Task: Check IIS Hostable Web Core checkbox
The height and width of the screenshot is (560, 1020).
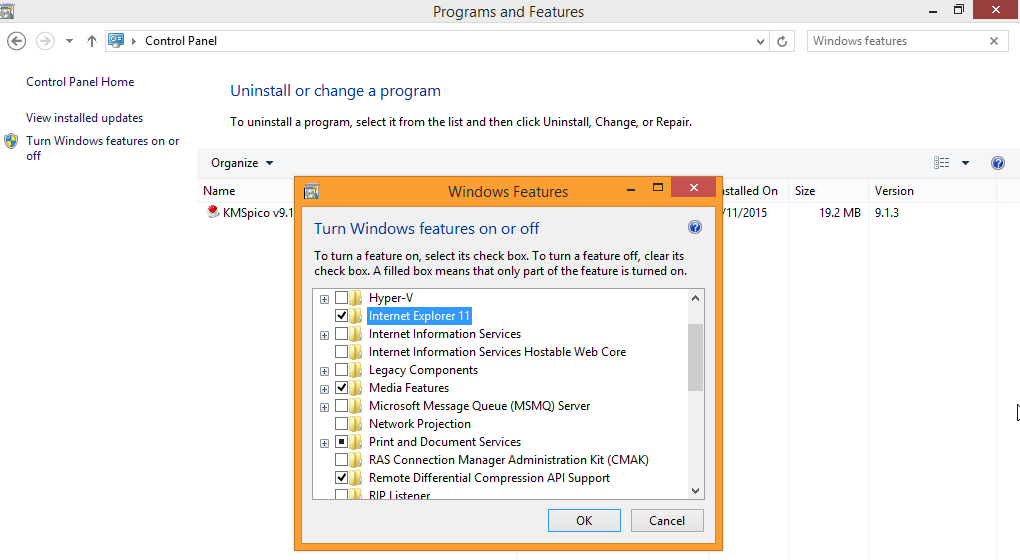Action: pos(342,352)
